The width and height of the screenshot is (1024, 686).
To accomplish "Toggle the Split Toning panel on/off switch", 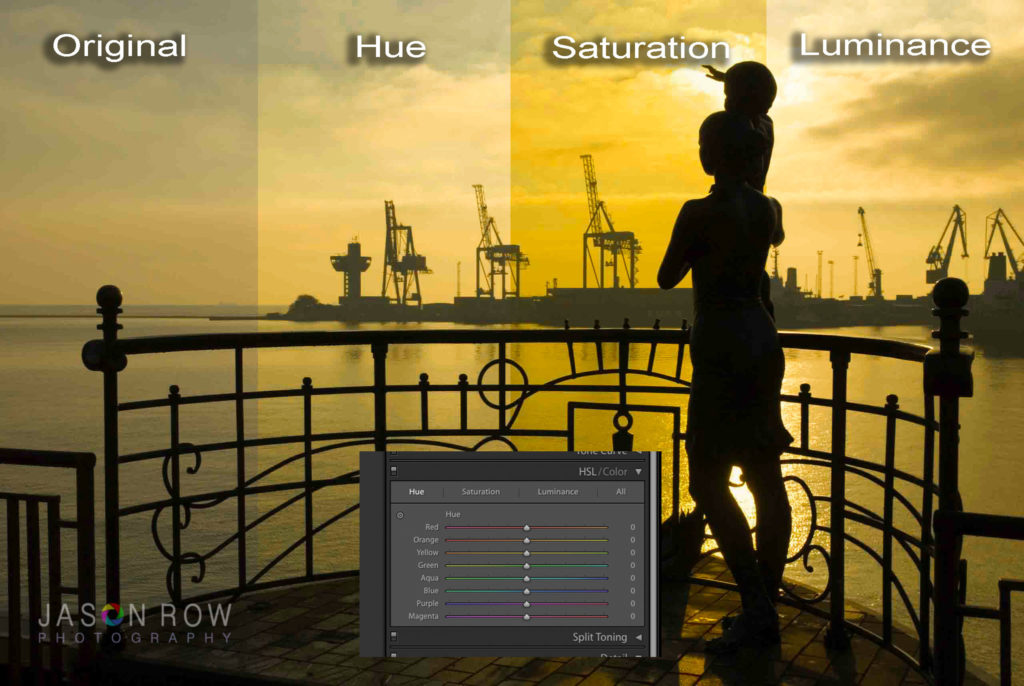I will pos(394,636).
